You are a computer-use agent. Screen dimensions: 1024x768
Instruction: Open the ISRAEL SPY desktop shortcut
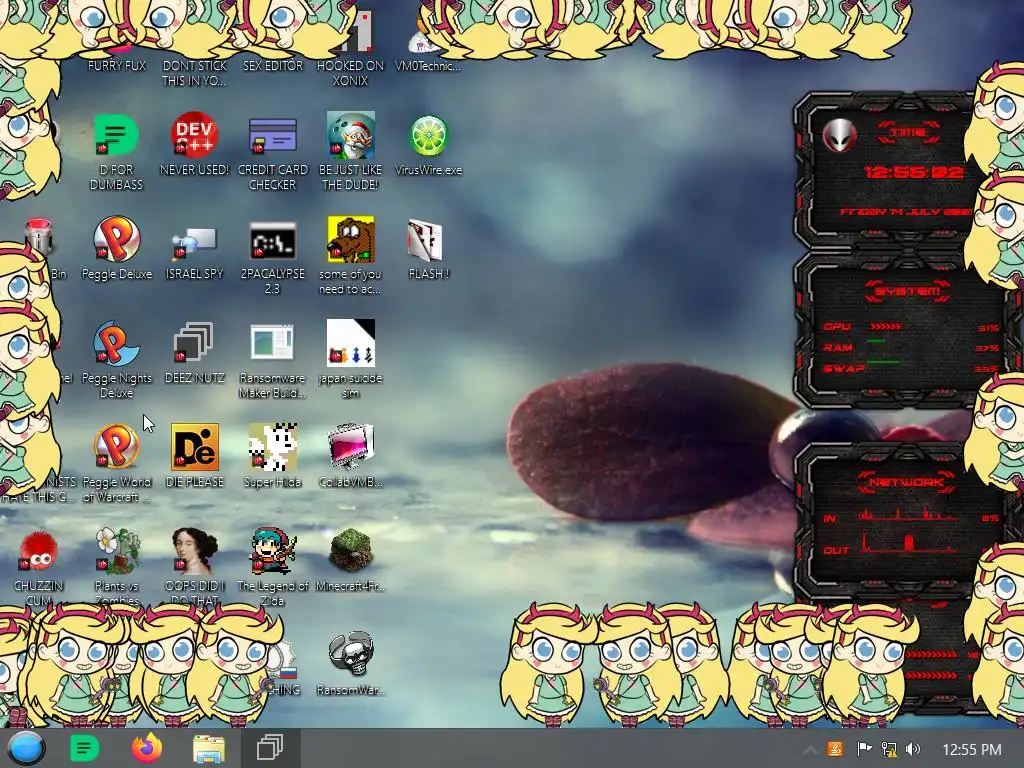[194, 242]
